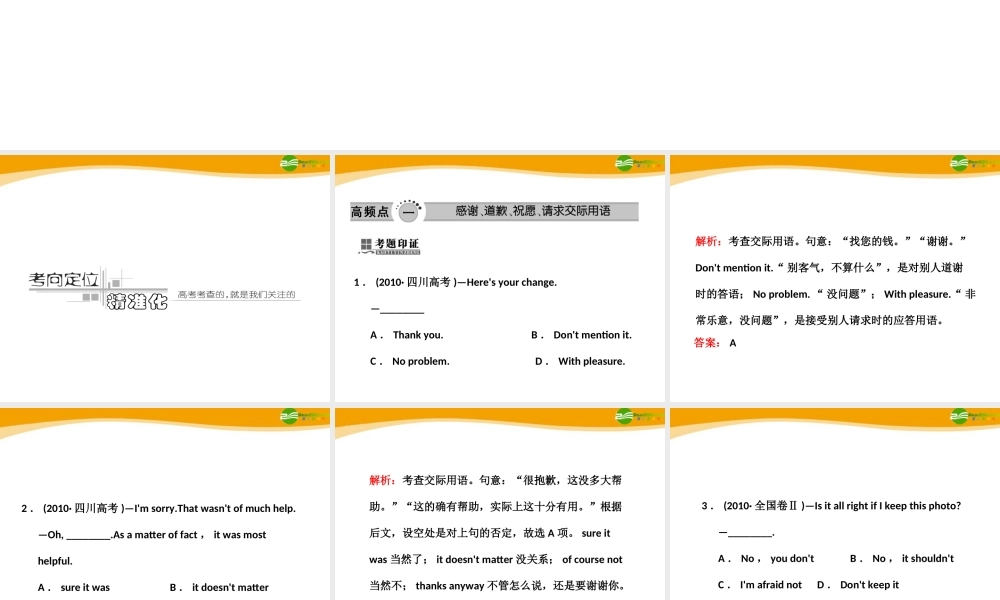
Task: Open the slide with question 3 keep this photo
Action: 835,504
